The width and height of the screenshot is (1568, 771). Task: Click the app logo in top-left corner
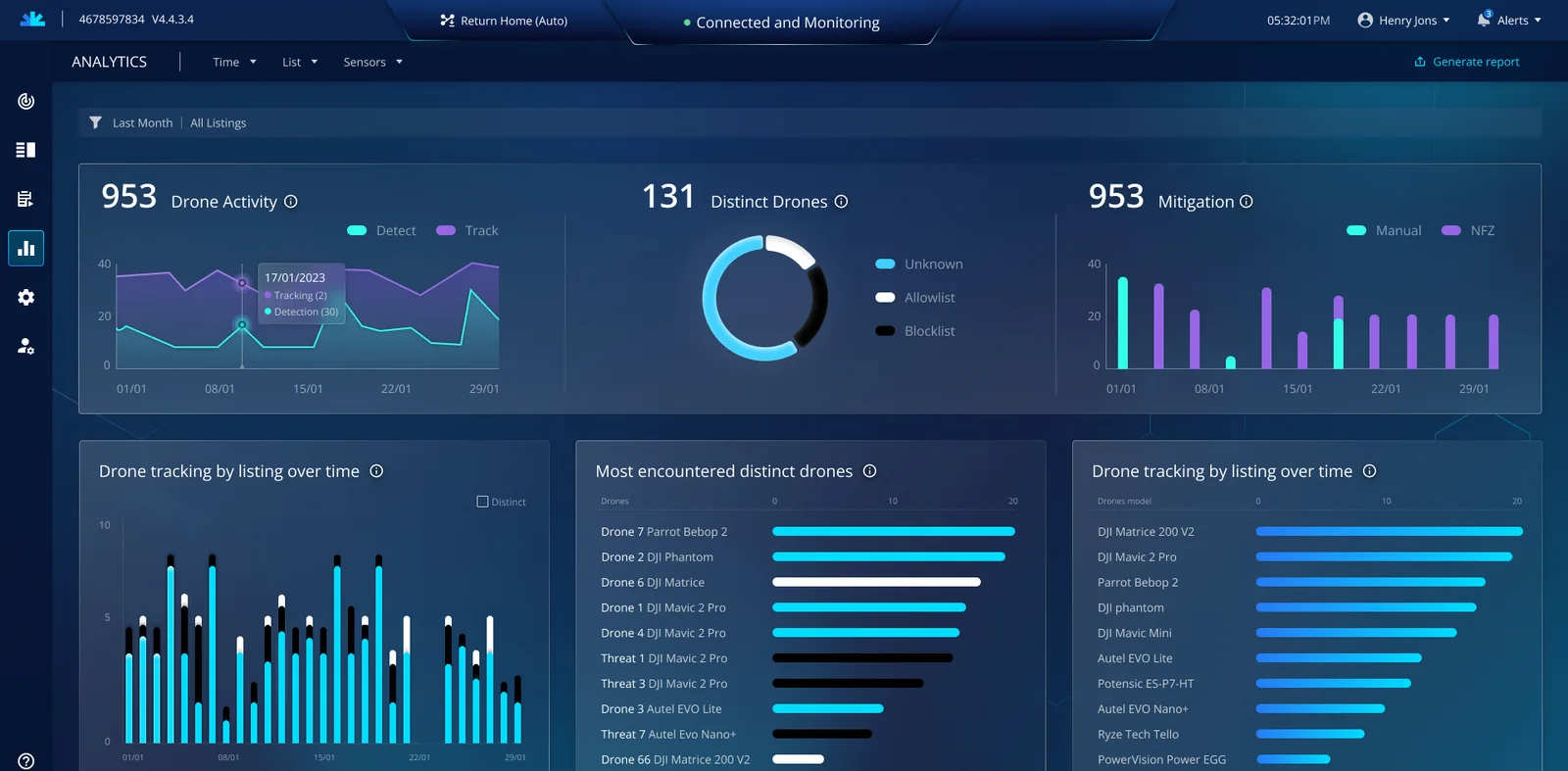(x=32, y=19)
